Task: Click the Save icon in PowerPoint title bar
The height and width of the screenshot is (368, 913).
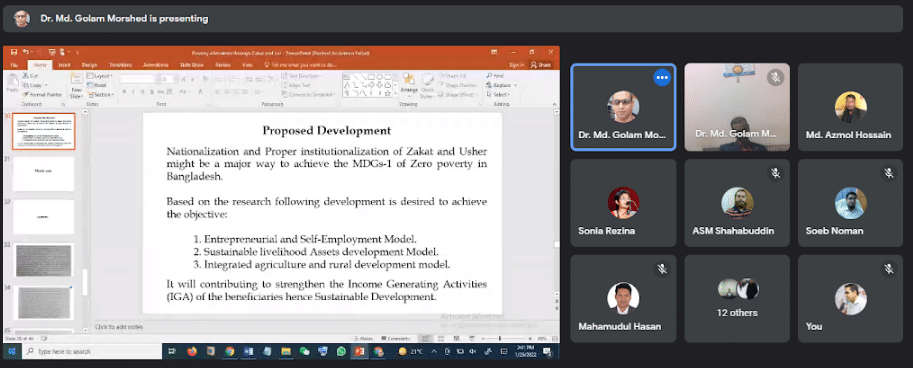Action: tap(13, 52)
